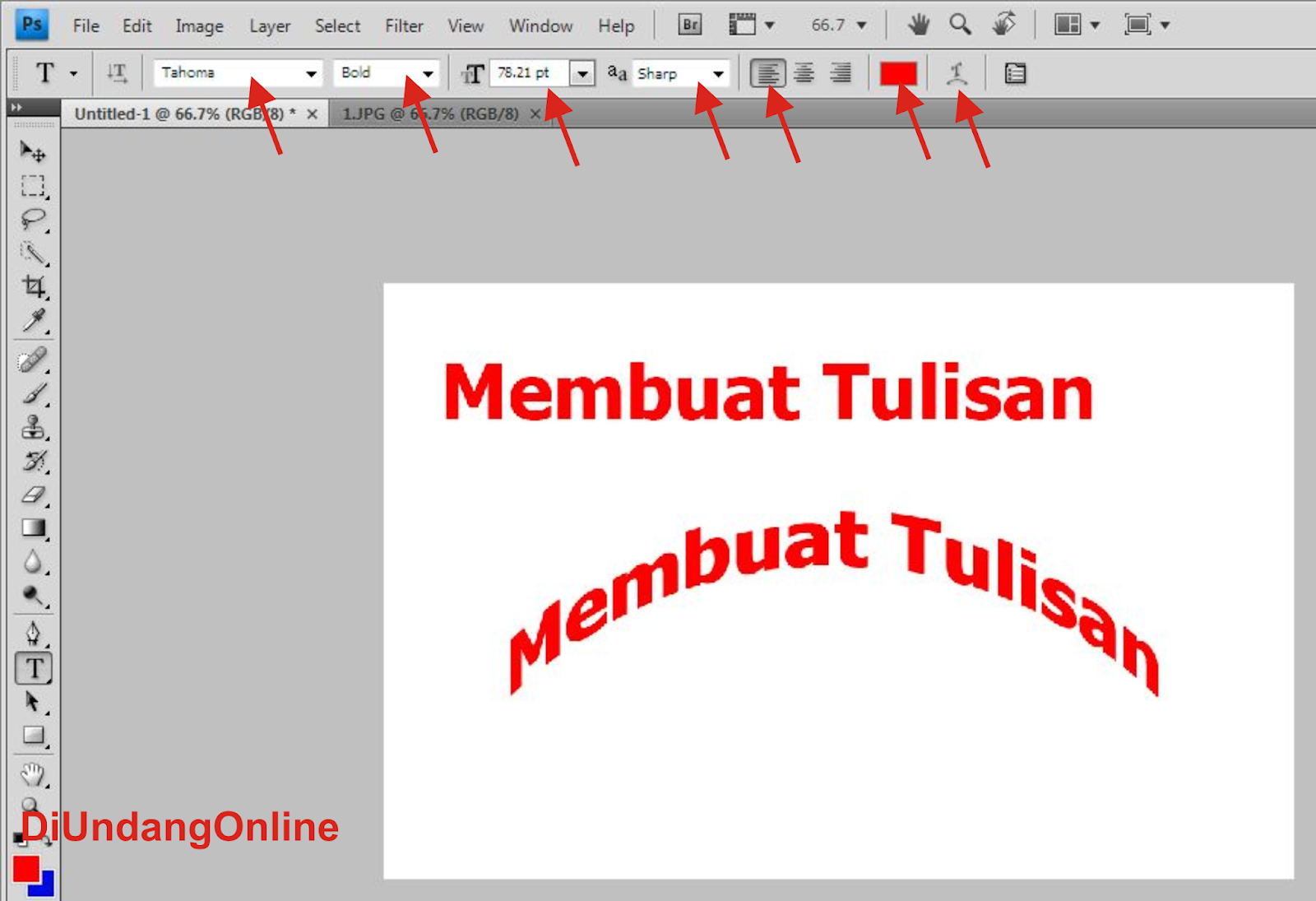The image size is (1316, 901).
Task: Select the Move tool
Action: pyautogui.click(x=33, y=151)
